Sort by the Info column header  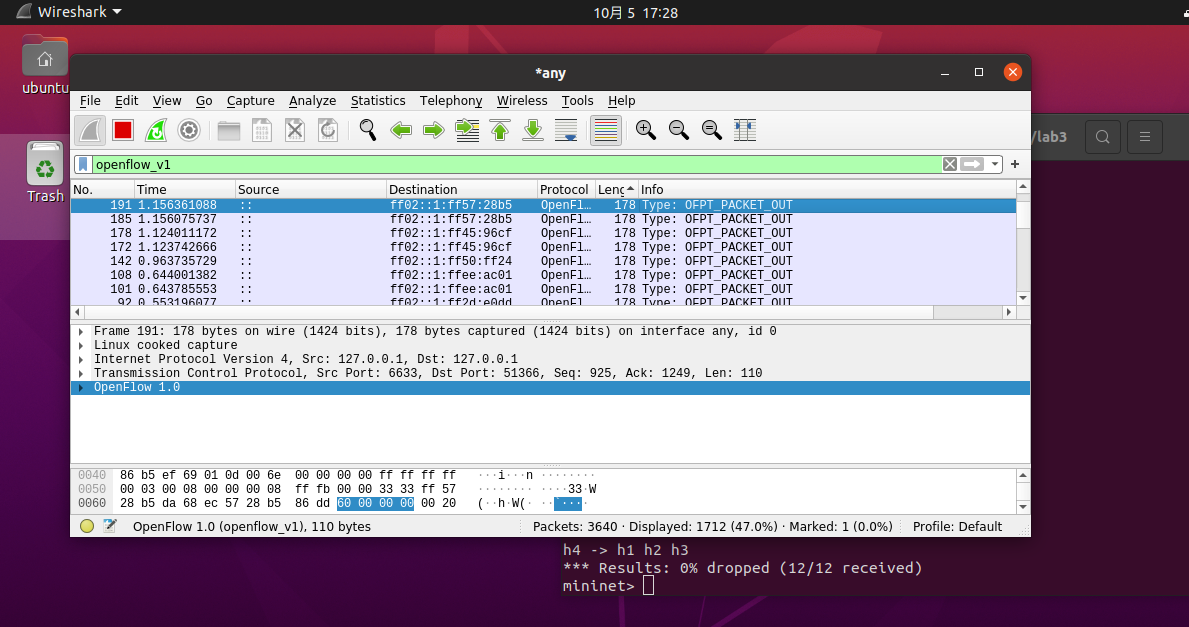pos(827,190)
